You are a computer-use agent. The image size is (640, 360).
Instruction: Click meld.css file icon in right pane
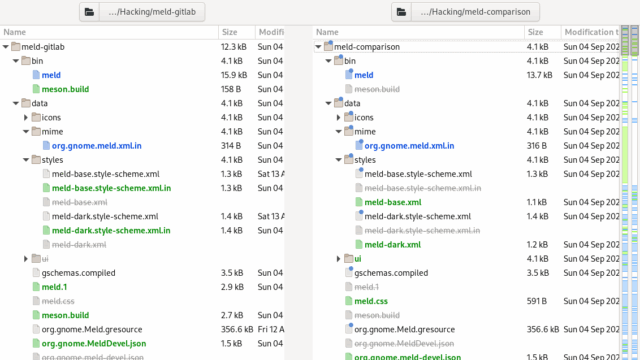pyautogui.click(x=349, y=301)
